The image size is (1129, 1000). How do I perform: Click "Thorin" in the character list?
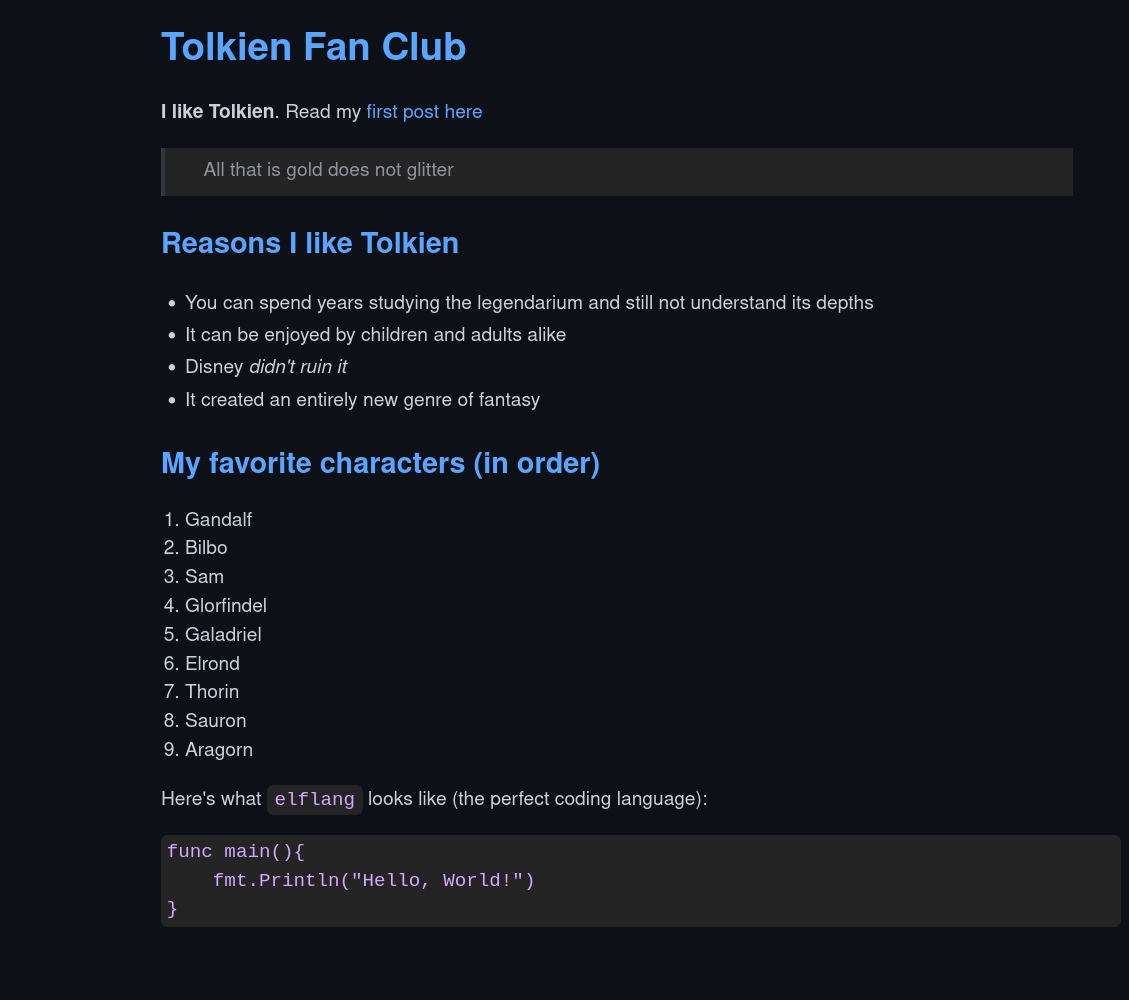pos(212,692)
